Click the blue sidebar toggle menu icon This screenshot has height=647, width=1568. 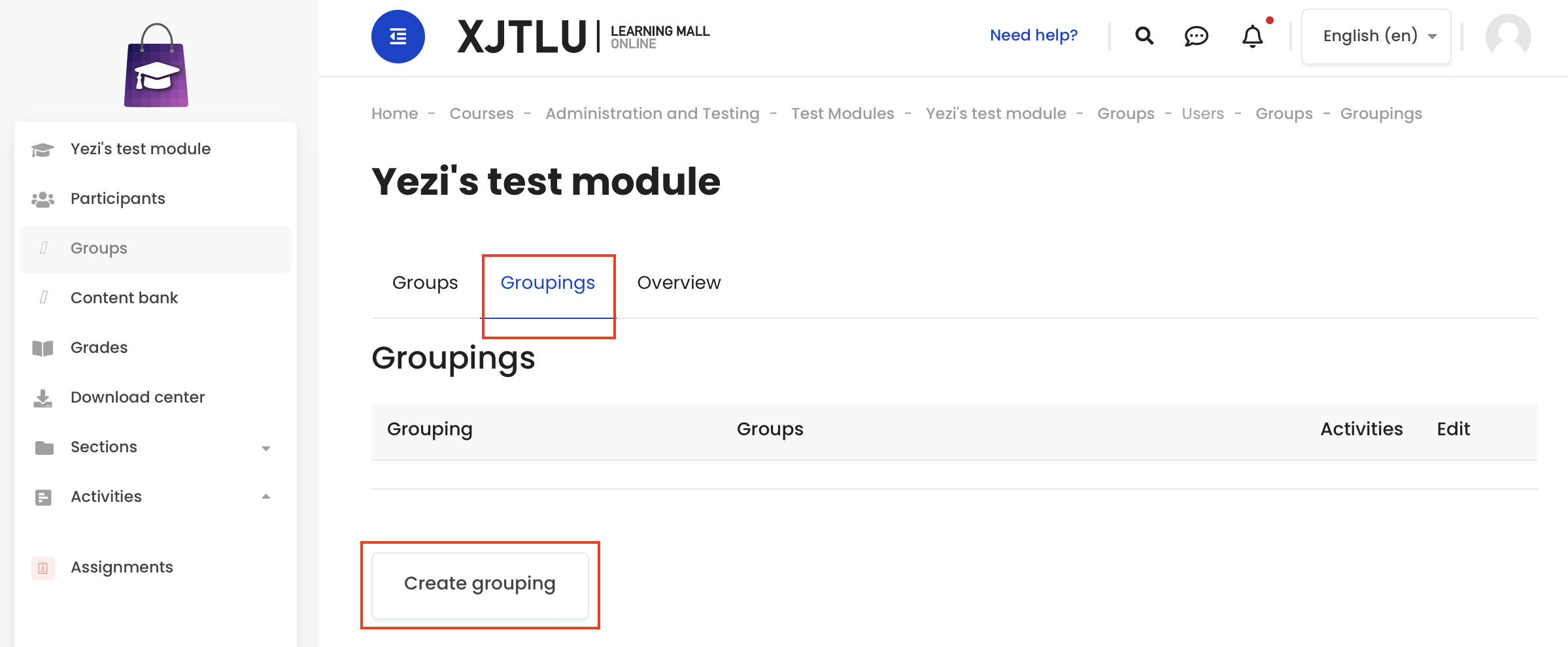398,37
